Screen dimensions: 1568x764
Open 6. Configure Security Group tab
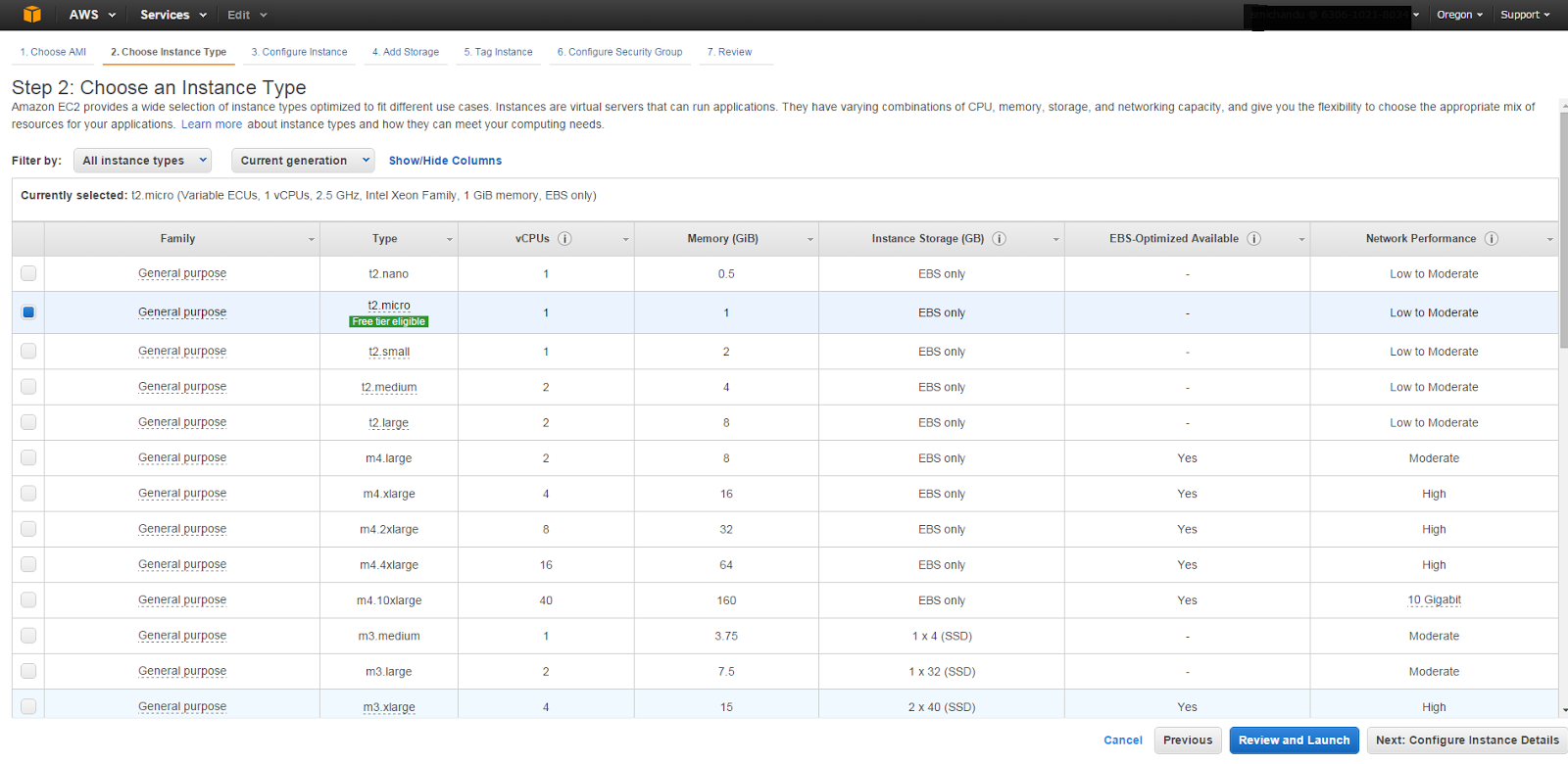coord(619,52)
